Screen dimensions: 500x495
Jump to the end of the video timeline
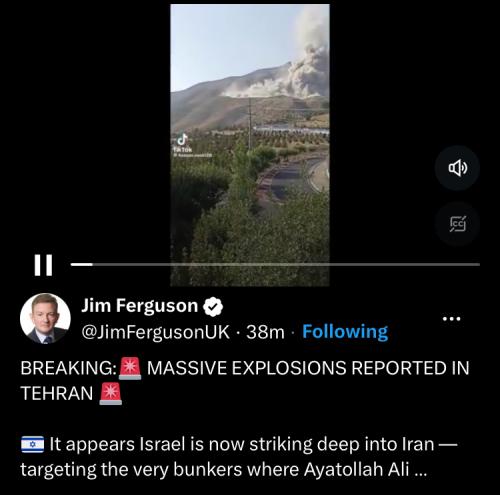(x=479, y=264)
